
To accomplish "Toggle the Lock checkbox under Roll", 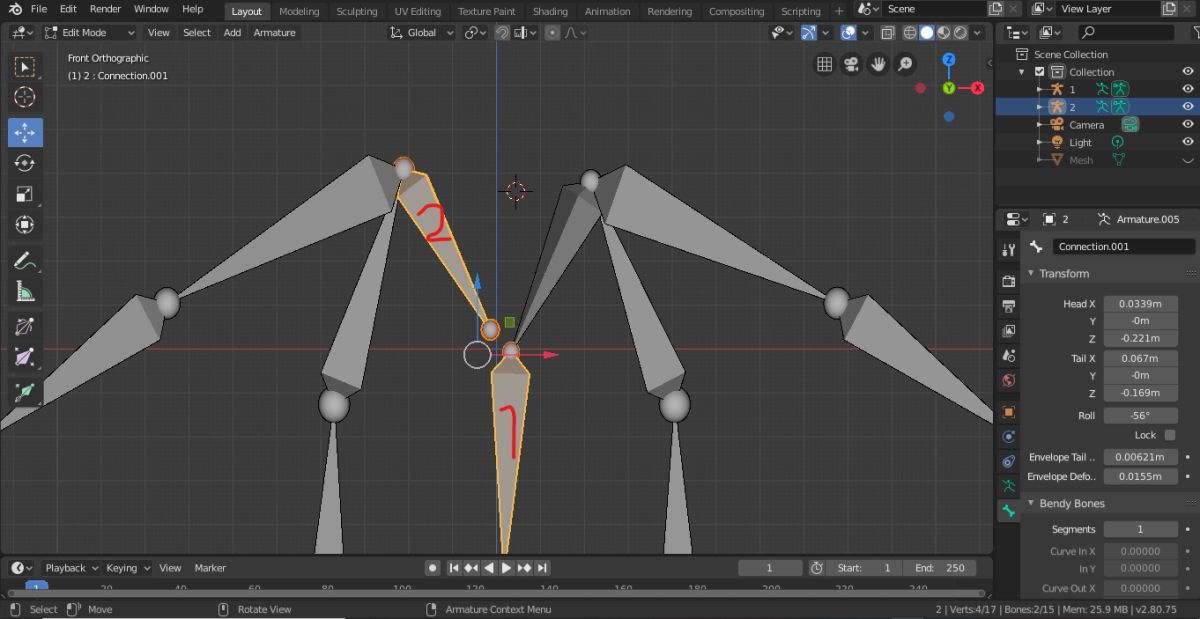I will [1169, 435].
